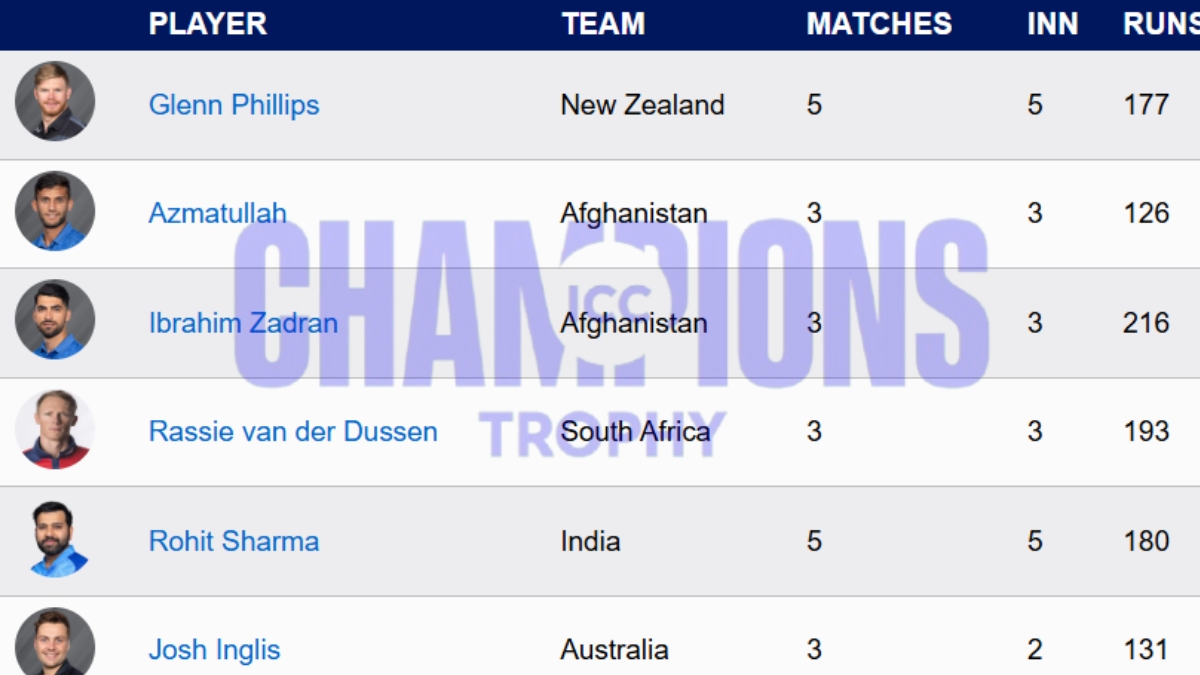The width and height of the screenshot is (1200, 675).
Task: Sort by the TEAM column header
Action: 603,24
